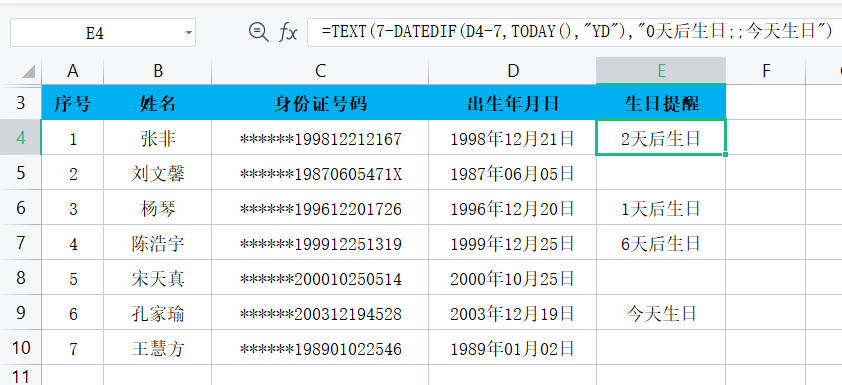The height and width of the screenshot is (385, 842).
Task: Select row 10 header
Action: tap(20, 347)
